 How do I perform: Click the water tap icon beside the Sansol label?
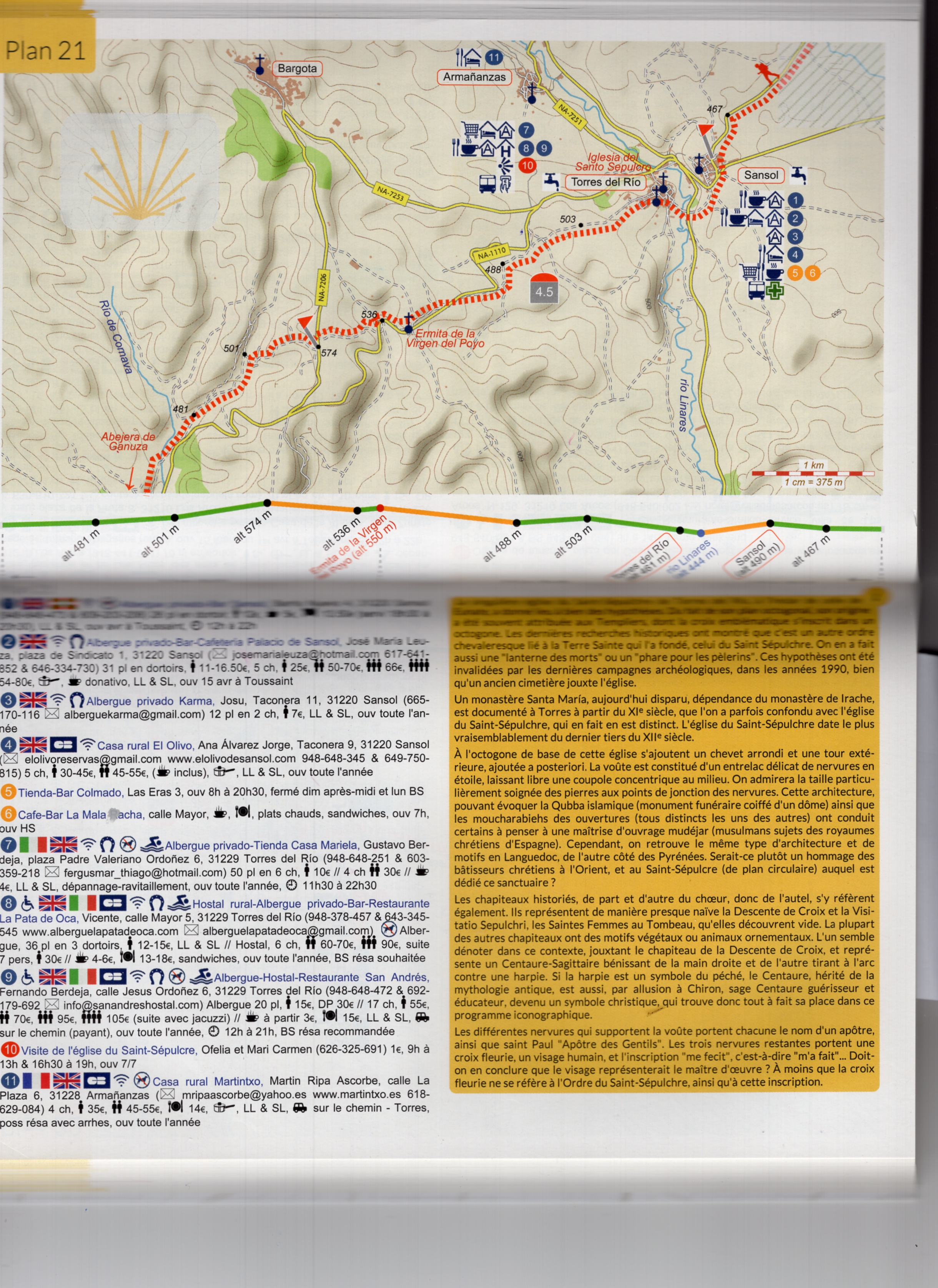(x=798, y=175)
